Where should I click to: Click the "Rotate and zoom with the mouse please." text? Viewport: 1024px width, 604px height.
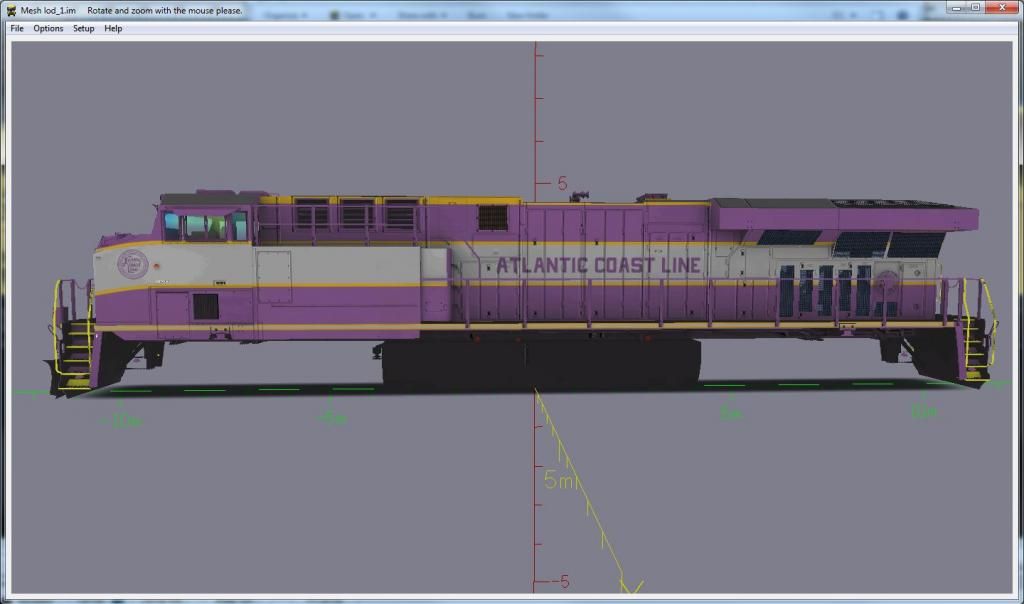[x=165, y=10]
